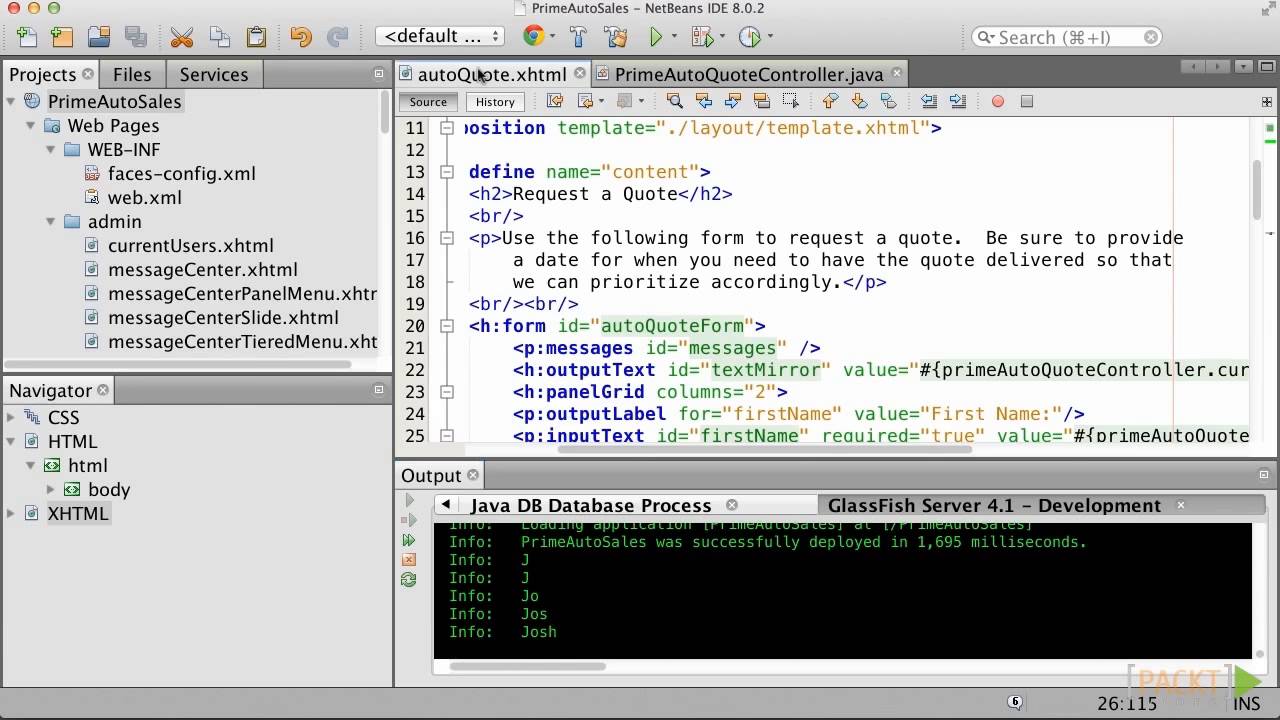The width and height of the screenshot is (1280, 720).
Task: Select web.xml file in tree
Action: [x=144, y=197]
